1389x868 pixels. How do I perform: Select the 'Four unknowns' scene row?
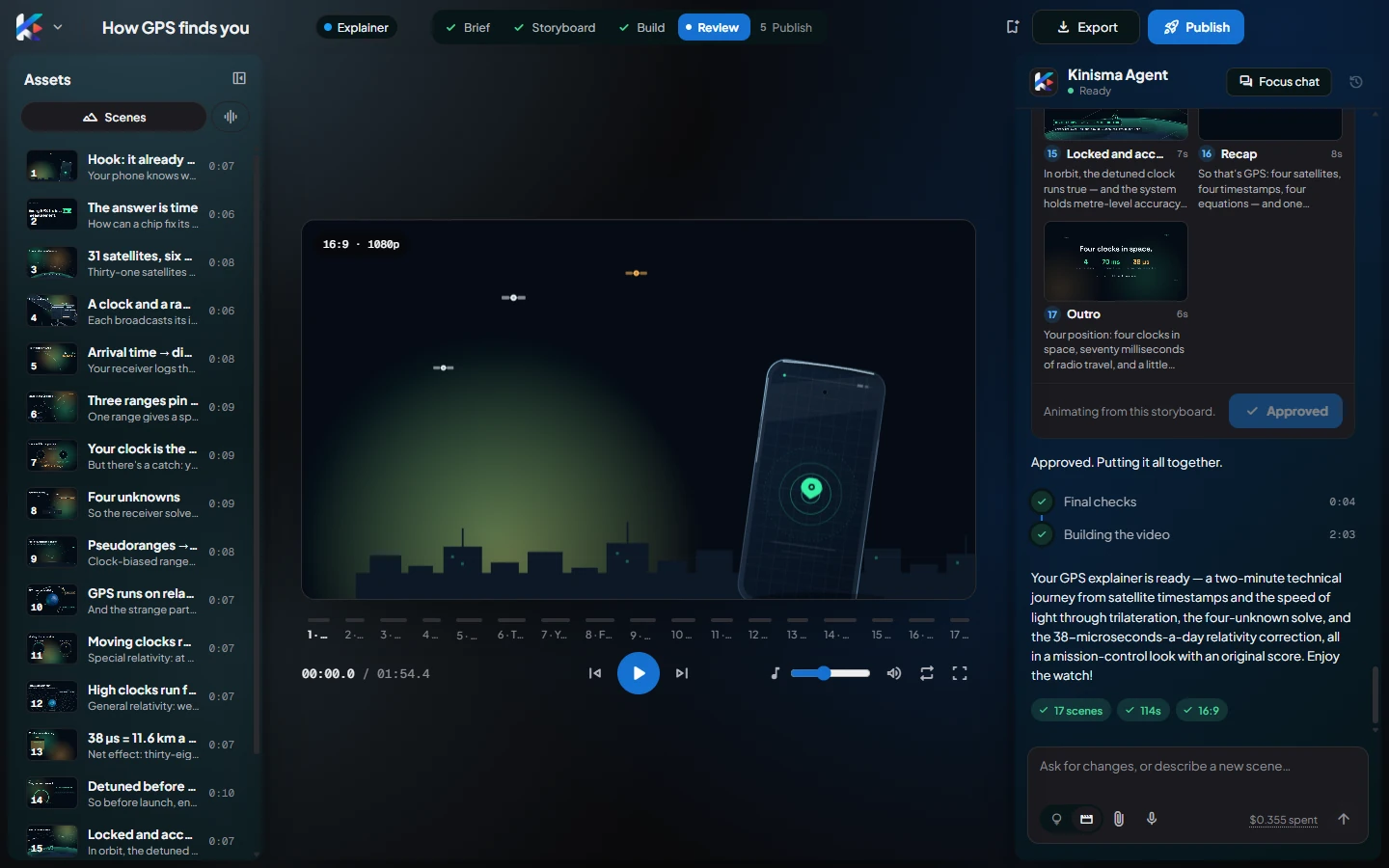(130, 503)
